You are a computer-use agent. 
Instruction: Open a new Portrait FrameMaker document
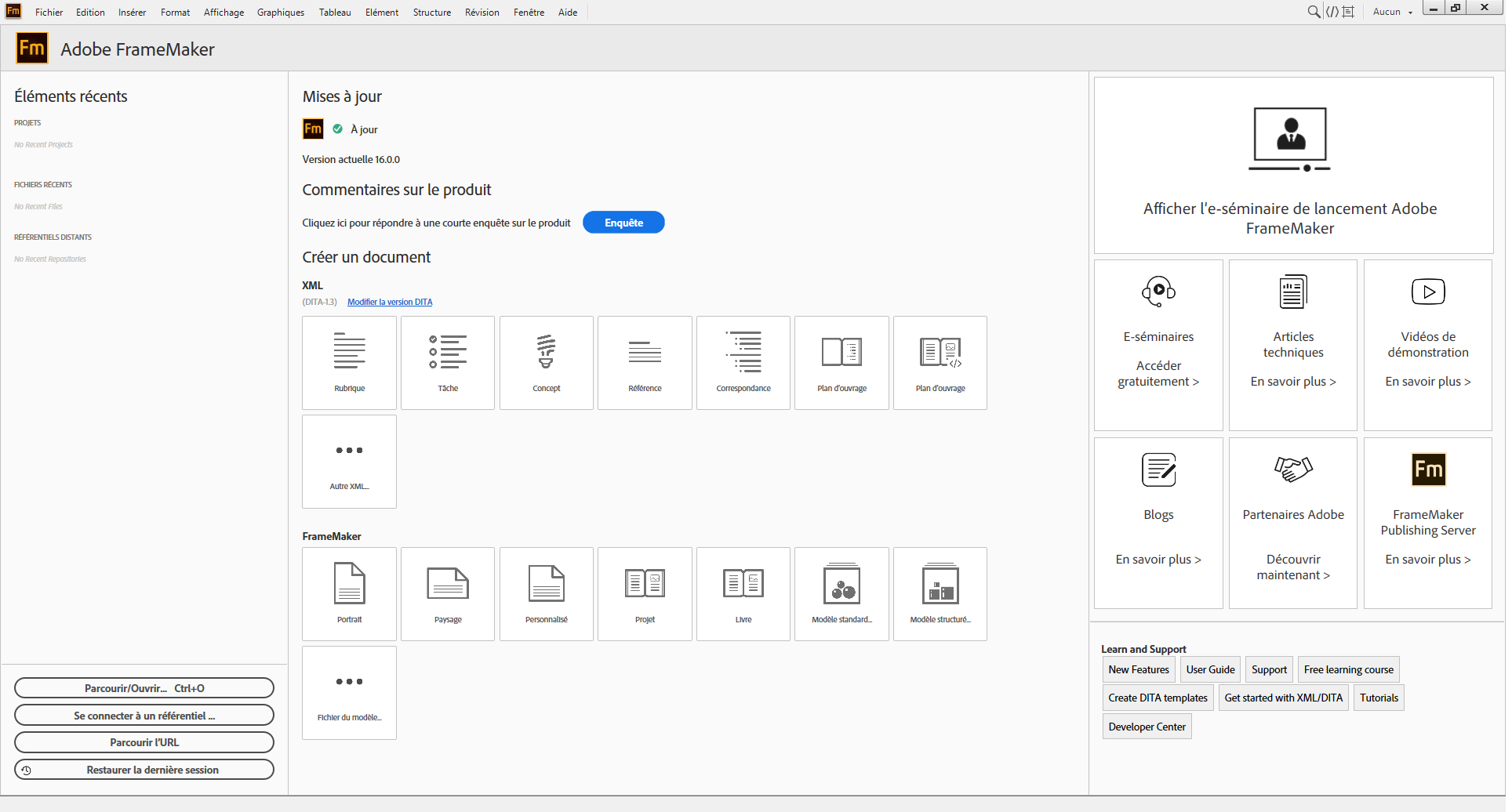[x=349, y=593]
